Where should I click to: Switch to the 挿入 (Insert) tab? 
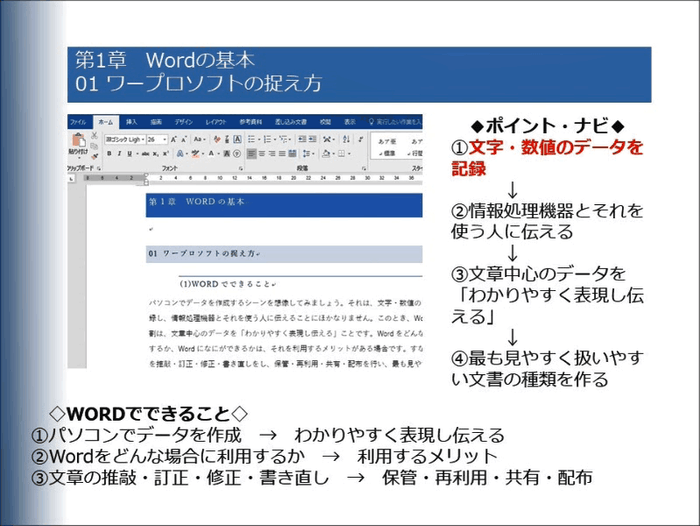click(x=131, y=122)
